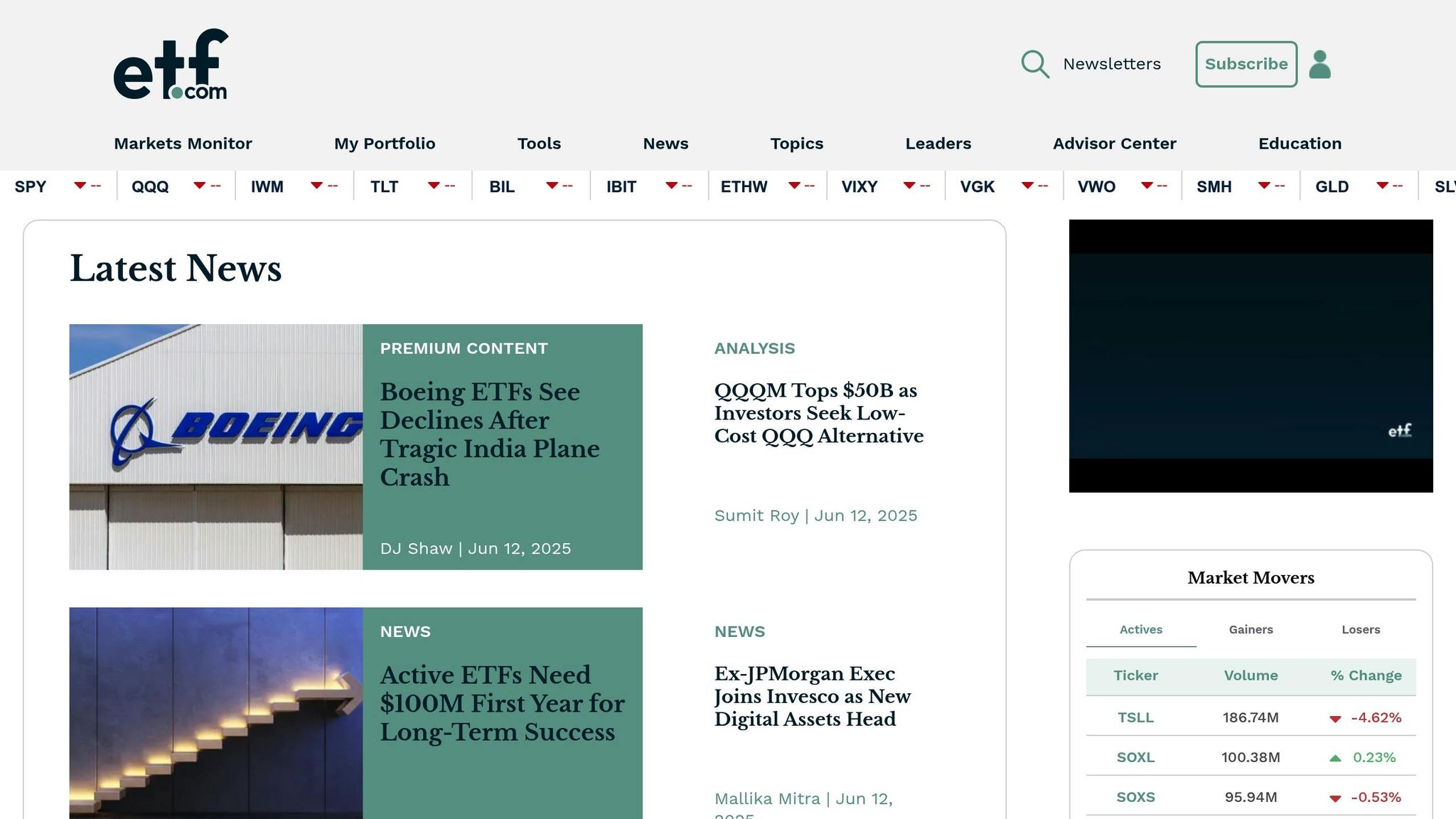Viewport: 1456px width, 819px height.
Task: Open the Education menu
Action: coord(1300,144)
